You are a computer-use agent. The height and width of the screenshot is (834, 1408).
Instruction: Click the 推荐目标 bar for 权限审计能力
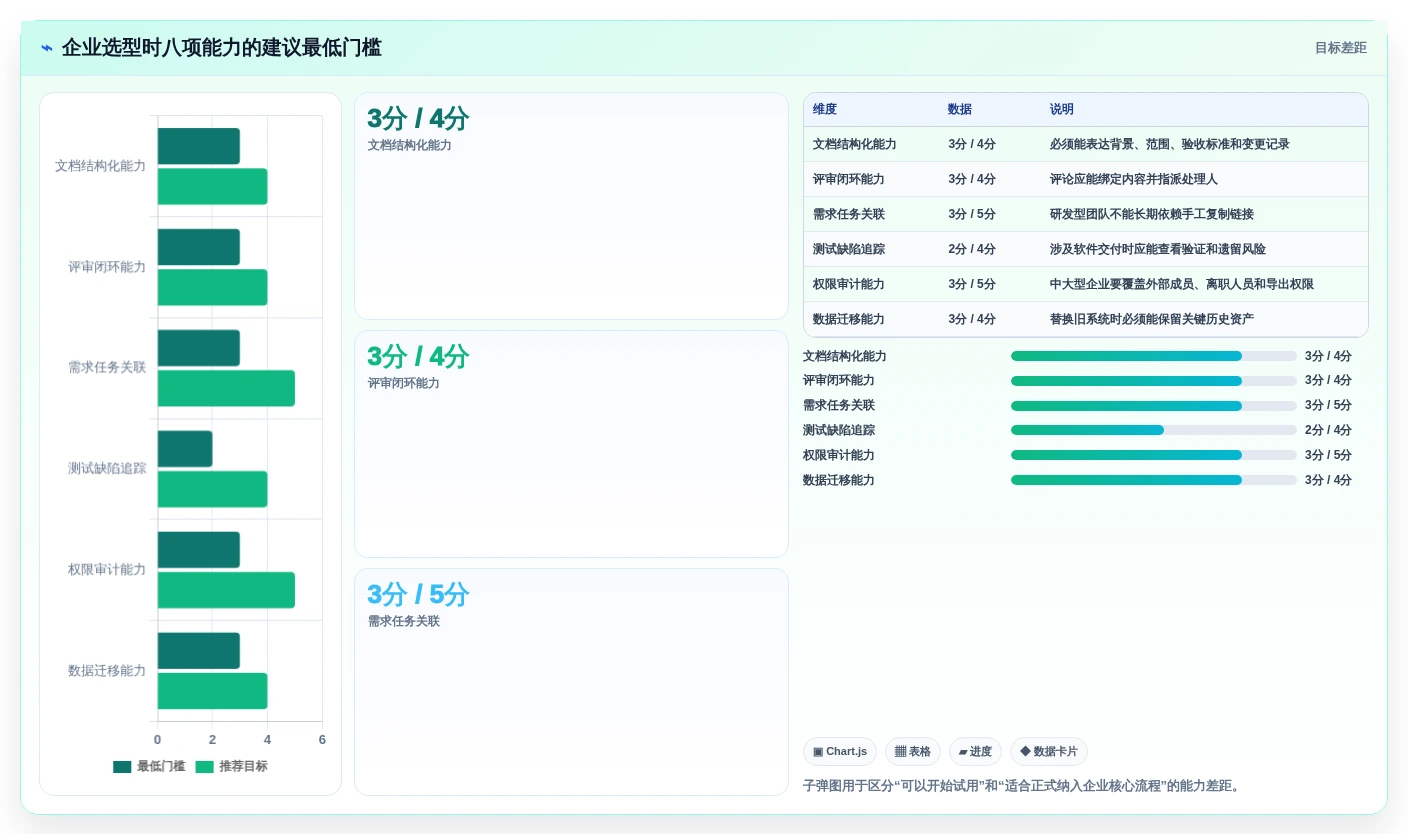[226, 590]
